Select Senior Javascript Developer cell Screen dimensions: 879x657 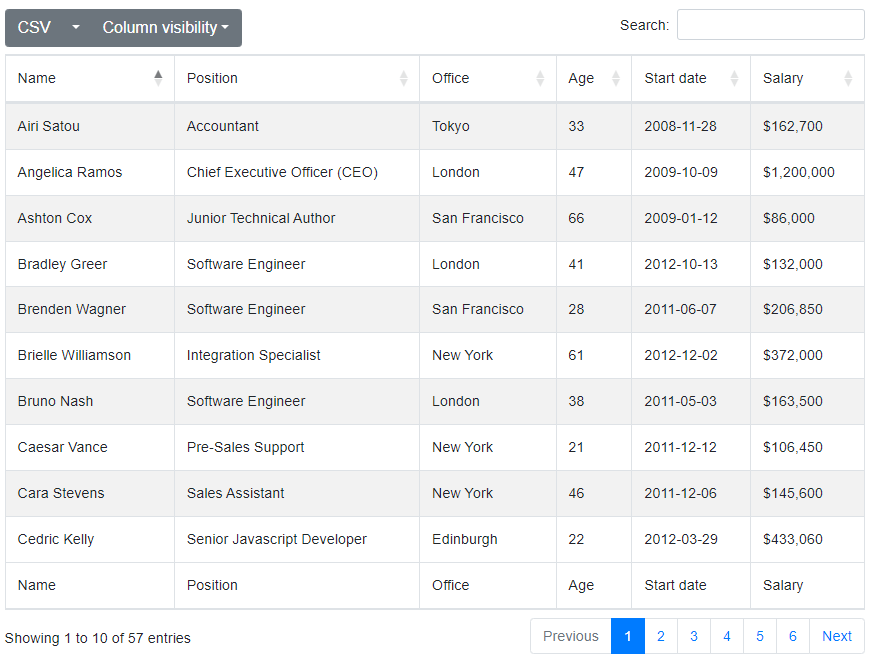[297, 539]
